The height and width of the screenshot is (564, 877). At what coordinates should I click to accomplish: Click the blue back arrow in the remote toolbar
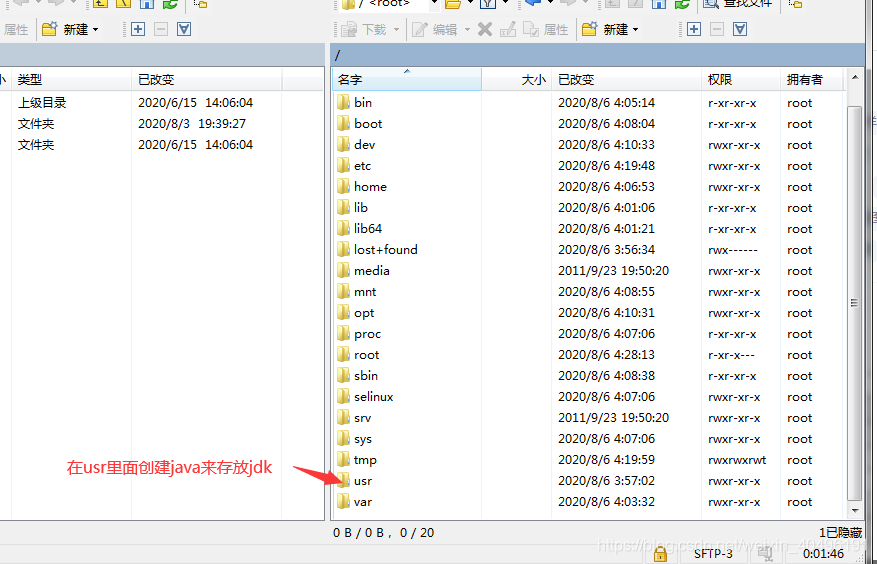point(532,4)
